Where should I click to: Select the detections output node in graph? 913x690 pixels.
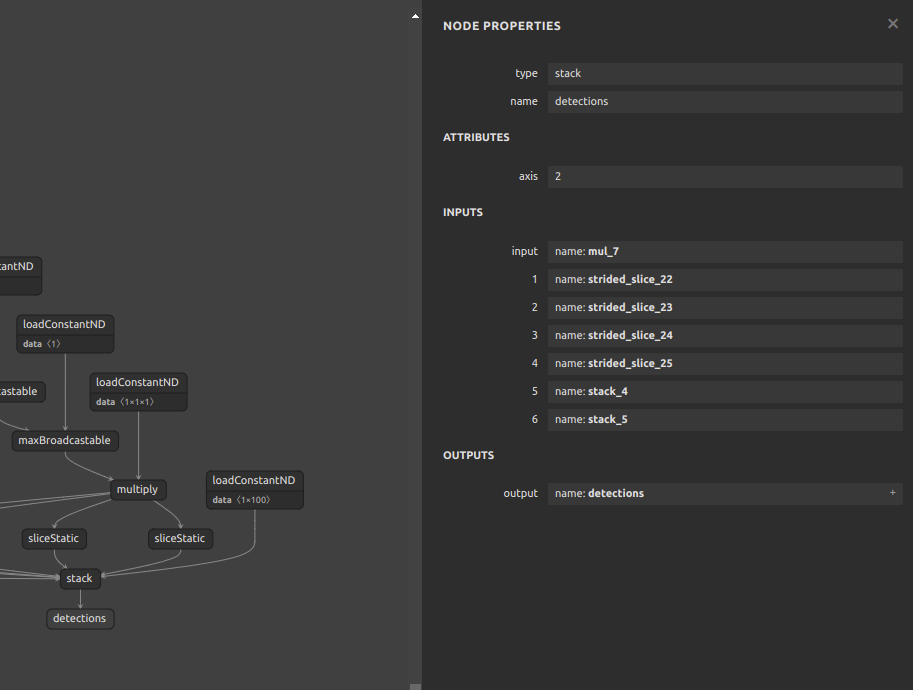tap(80, 618)
